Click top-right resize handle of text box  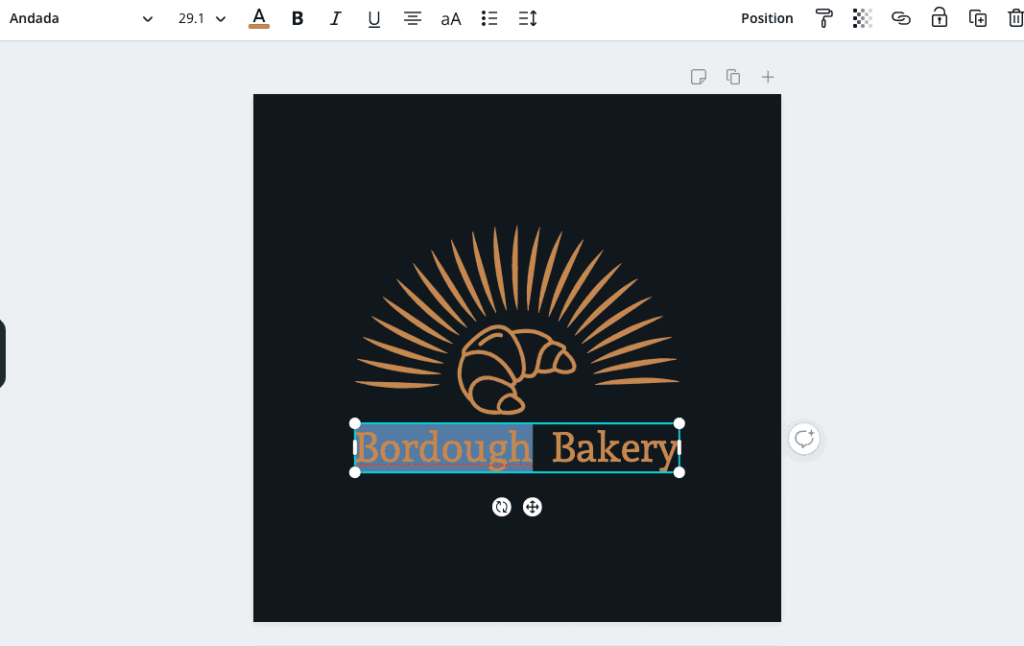(x=679, y=423)
